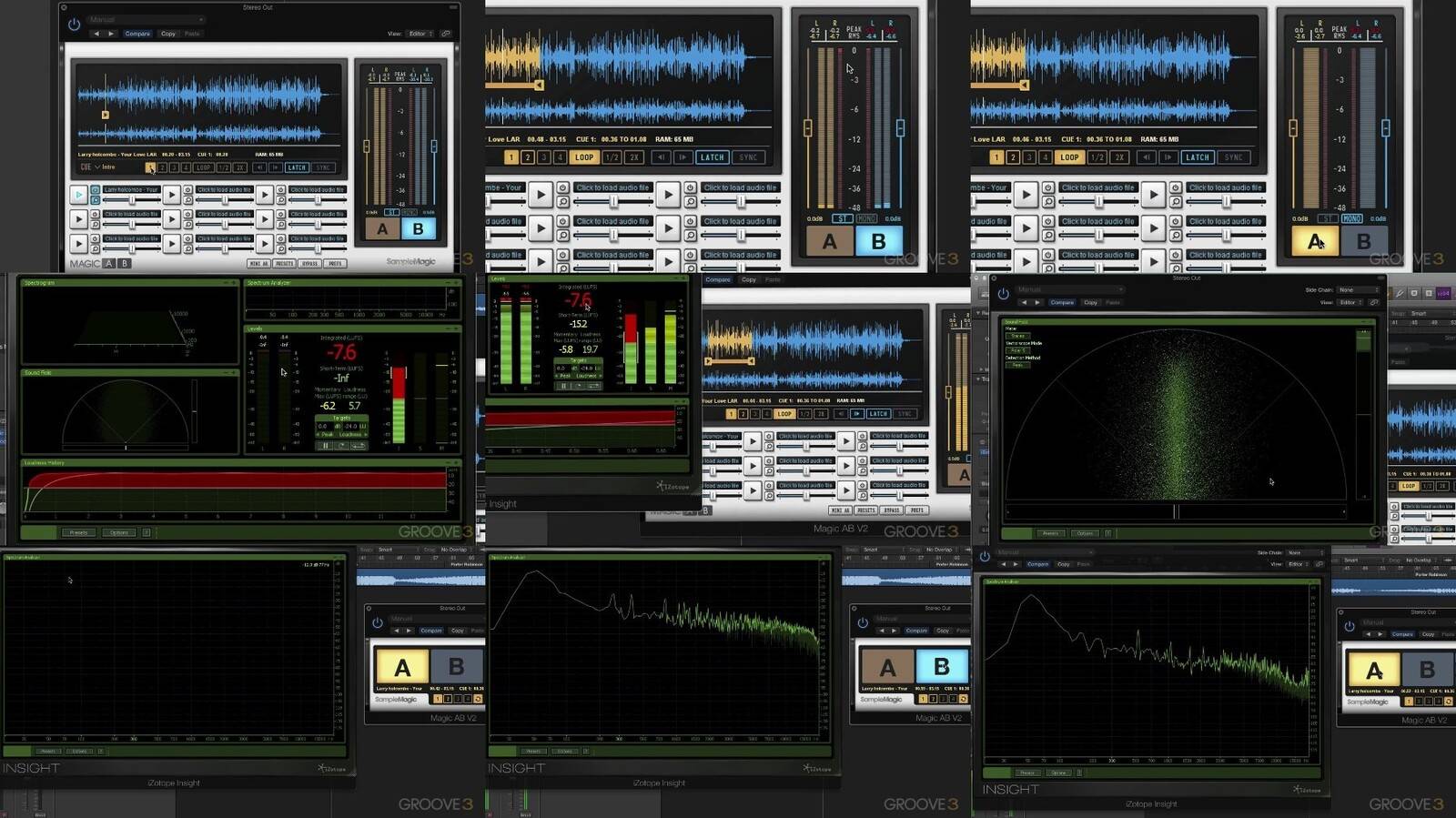Screen dimensions: 1456x818
Task: Click Compare in the top-left Magic AB header
Action: [x=137, y=34]
